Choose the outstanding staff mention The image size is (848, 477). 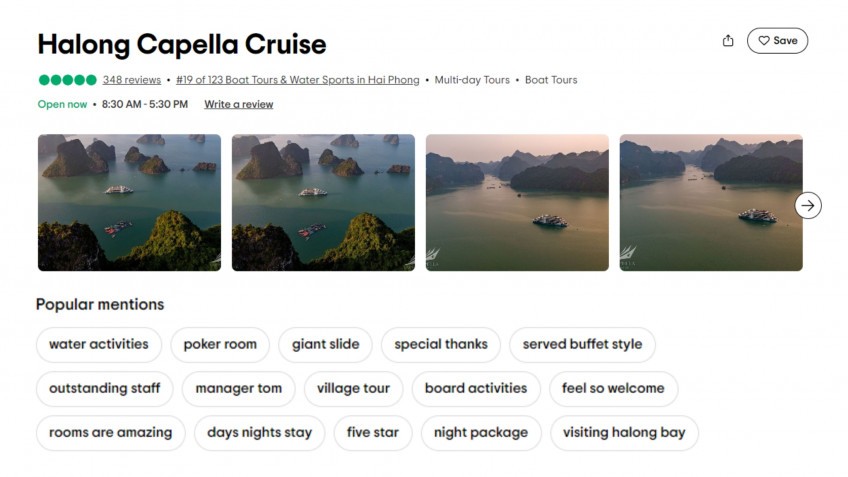[x=105, y=388]
